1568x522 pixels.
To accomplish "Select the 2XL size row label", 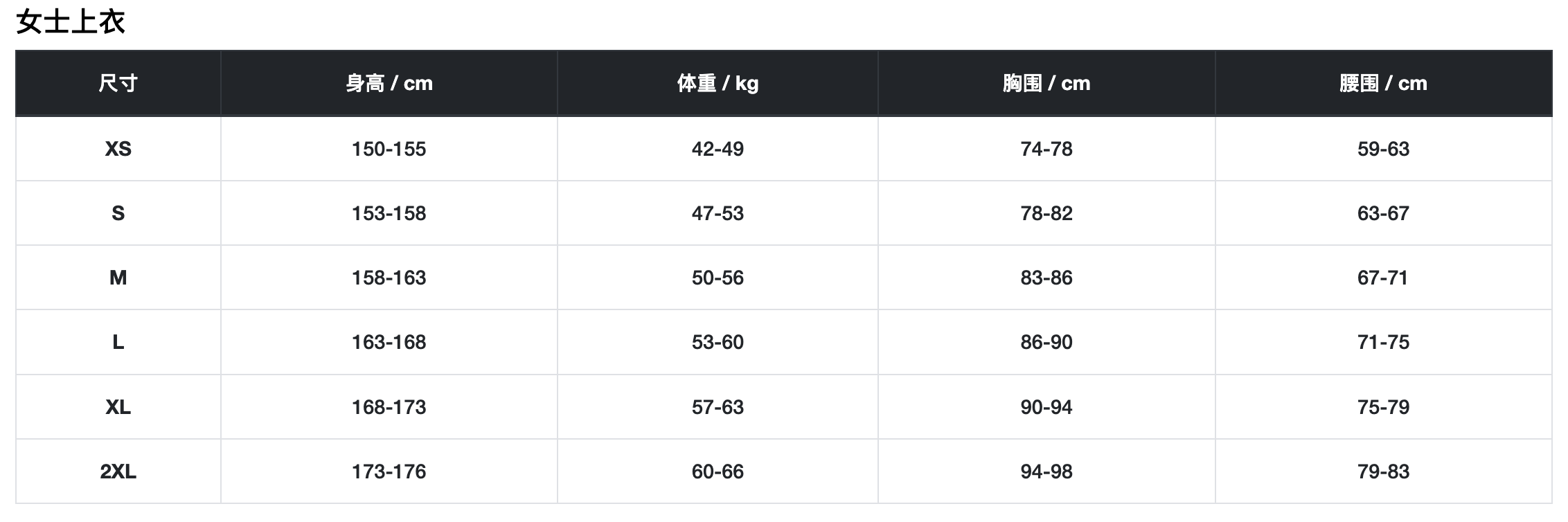I will point(118,471).
